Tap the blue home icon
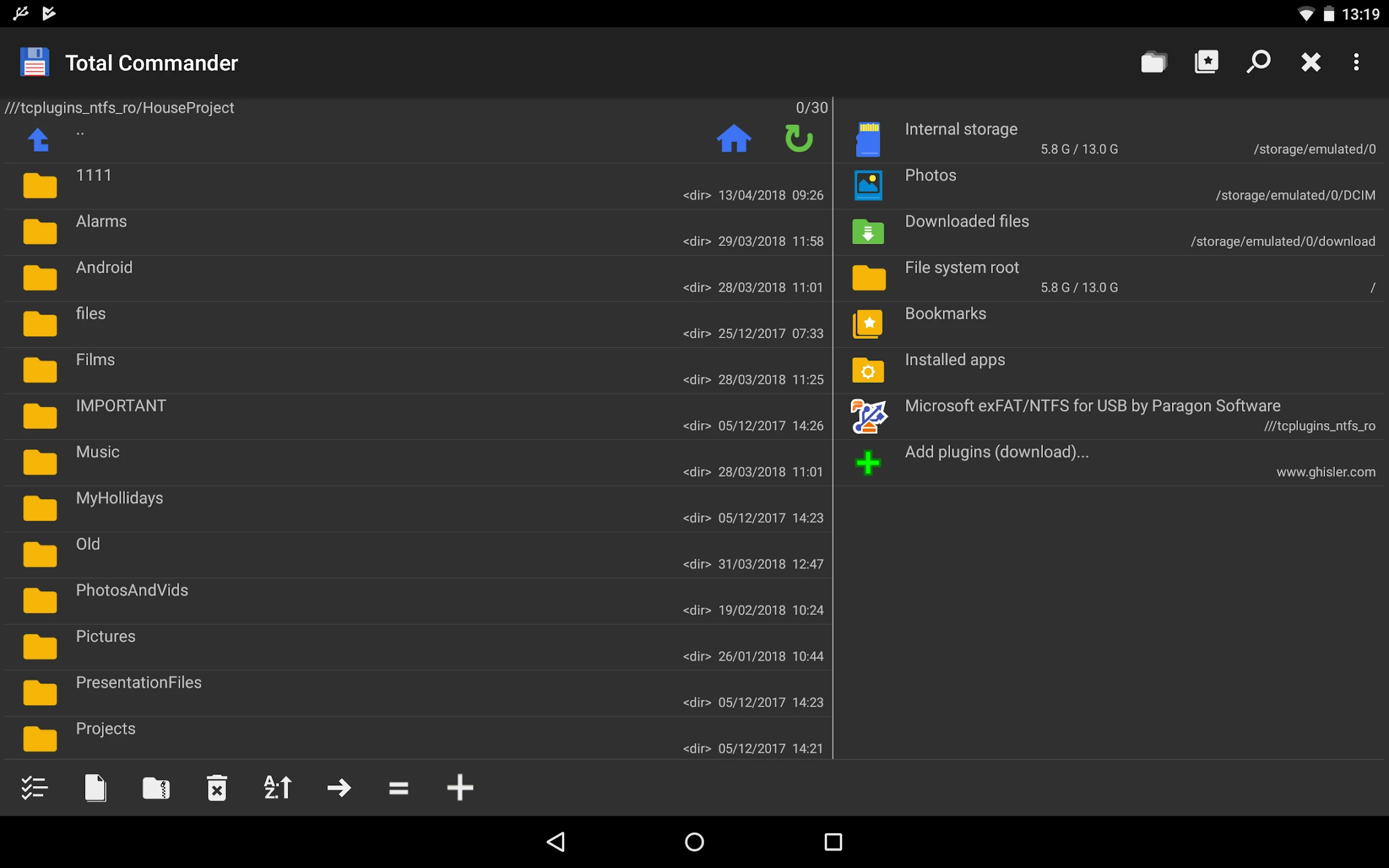This screenshot has width=1389, height=868. 734,139
